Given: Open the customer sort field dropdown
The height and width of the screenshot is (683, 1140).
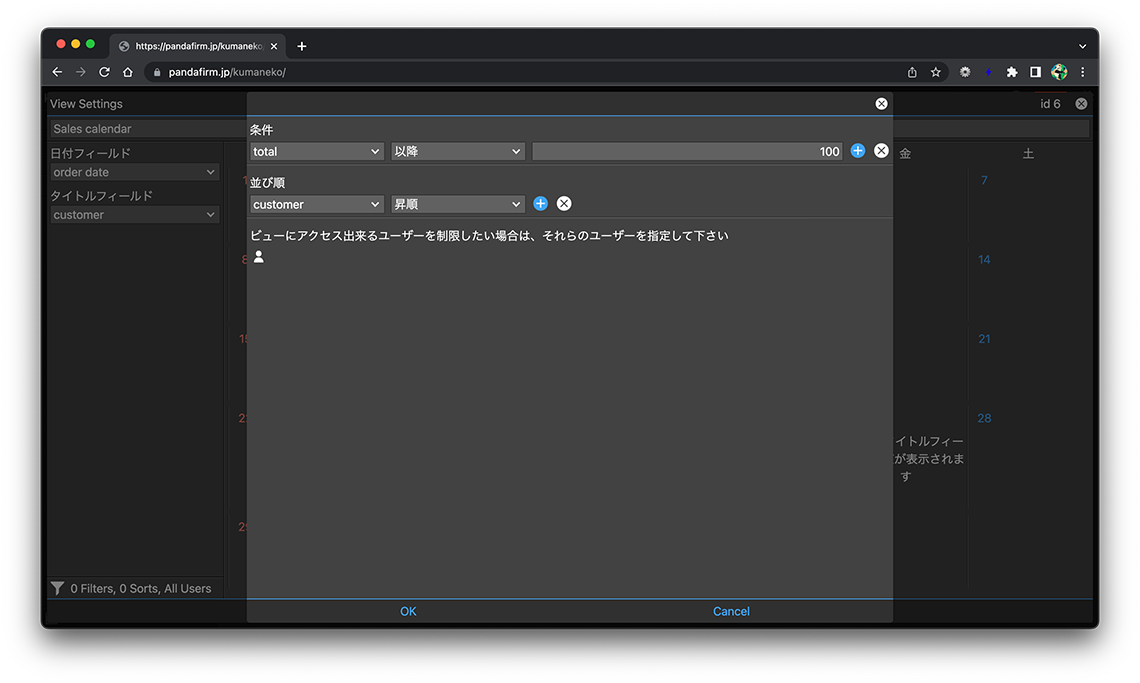Looking at the screenshot, I should pos(317,204).
